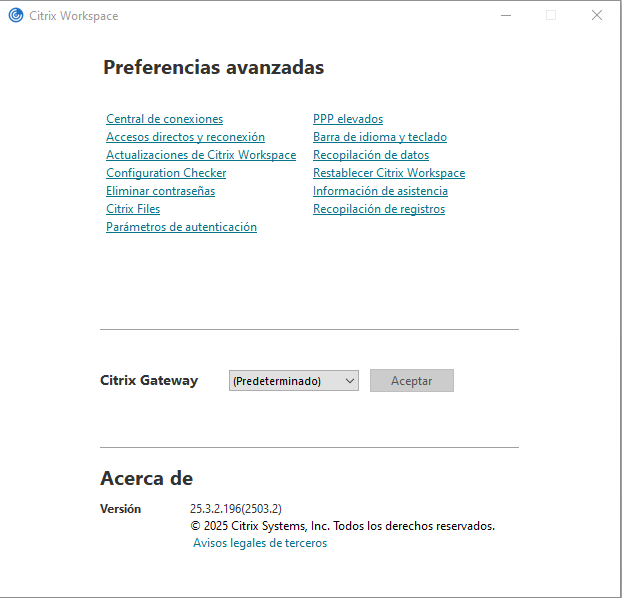
Task: Open Avisos legales de terceros link
Action: [260, 543]
